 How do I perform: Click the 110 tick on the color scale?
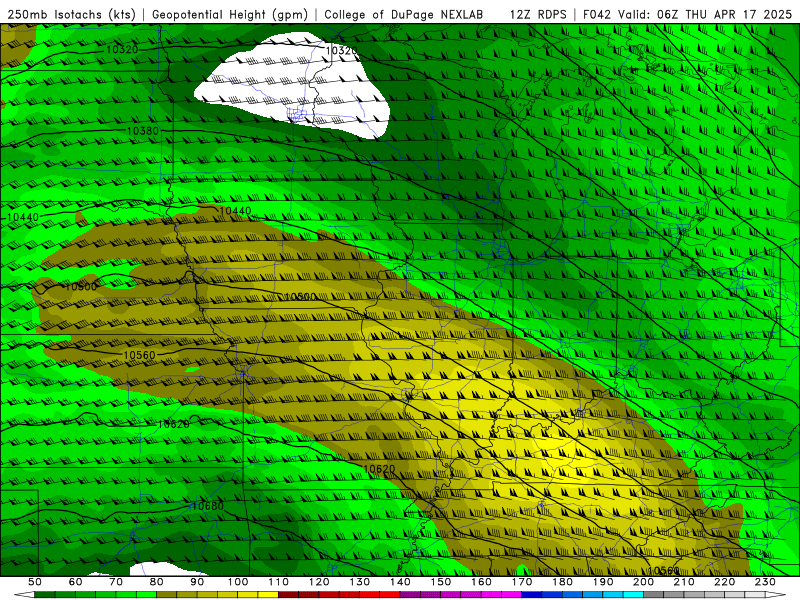tap(279, 582)
